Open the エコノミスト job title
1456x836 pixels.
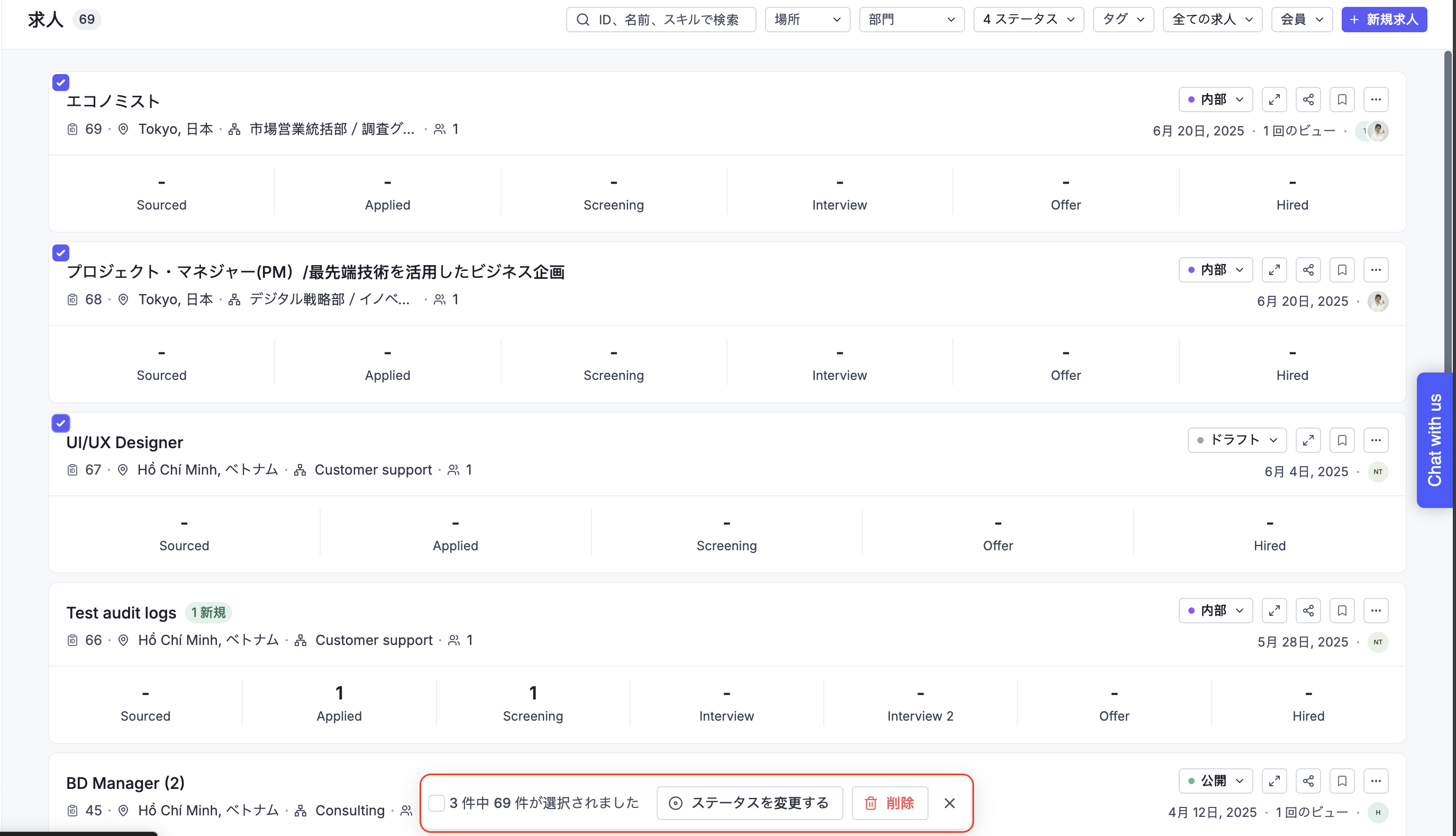(x=113, y=101)
